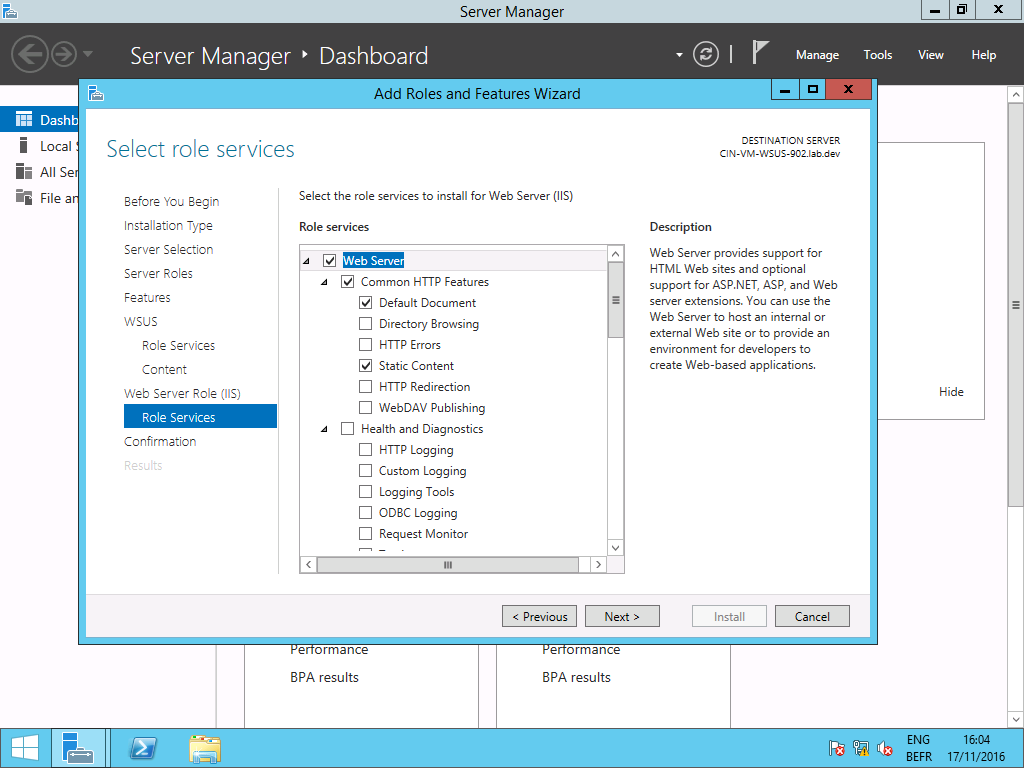The width and height of the screenshot is (1024, 768).
Task: Check the Health and Diagnostics checkbox
Action: [x=347, y=428]
